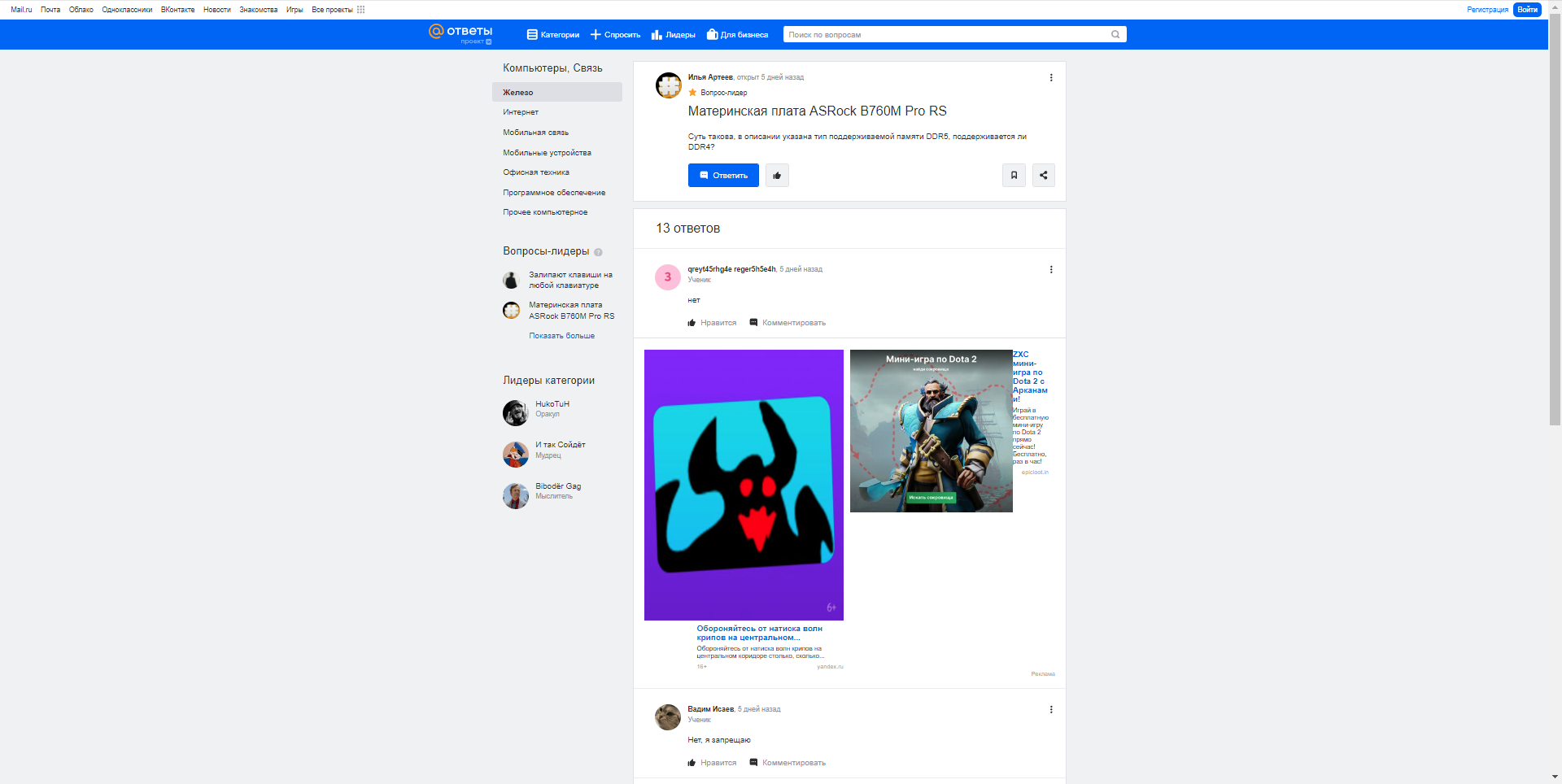Click the Ответы project logo

460,34
